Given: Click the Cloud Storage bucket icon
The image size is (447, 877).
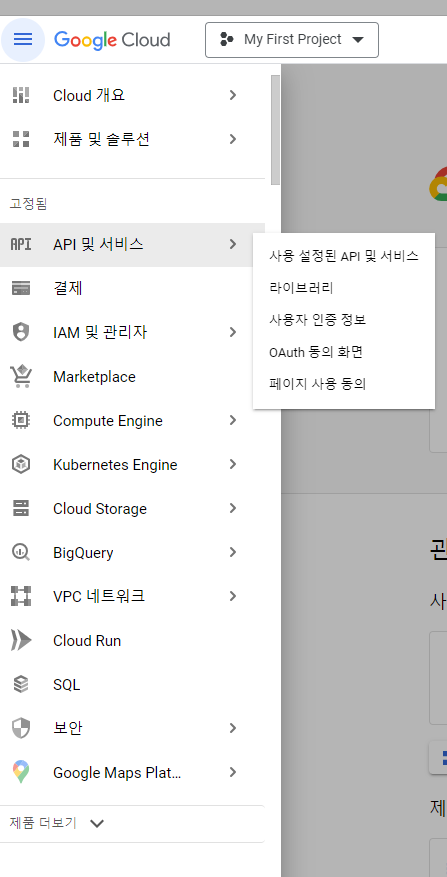Looking at the screenshot, I should click(21, 508).
